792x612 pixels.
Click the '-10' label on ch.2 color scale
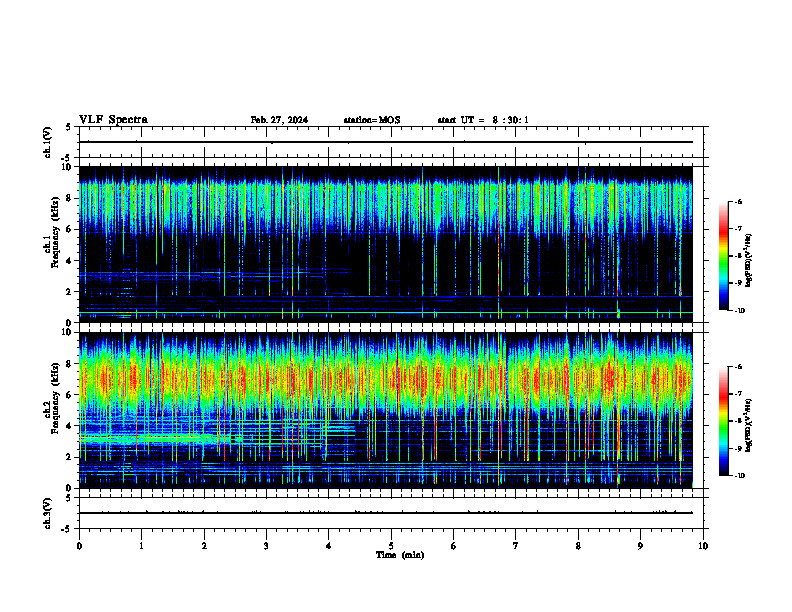point(739,476)
